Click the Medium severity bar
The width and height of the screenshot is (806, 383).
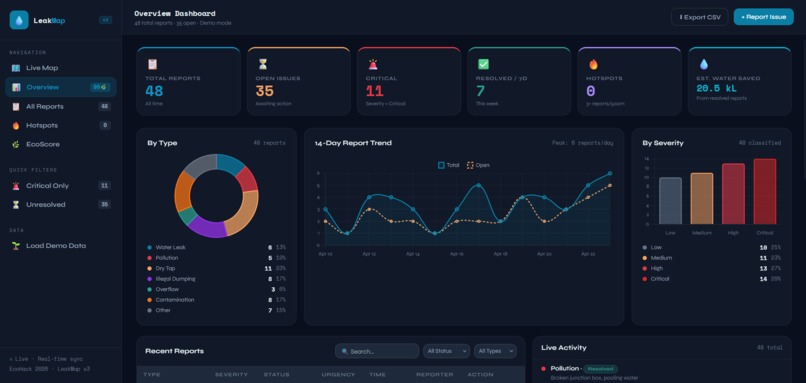point(702,198)
